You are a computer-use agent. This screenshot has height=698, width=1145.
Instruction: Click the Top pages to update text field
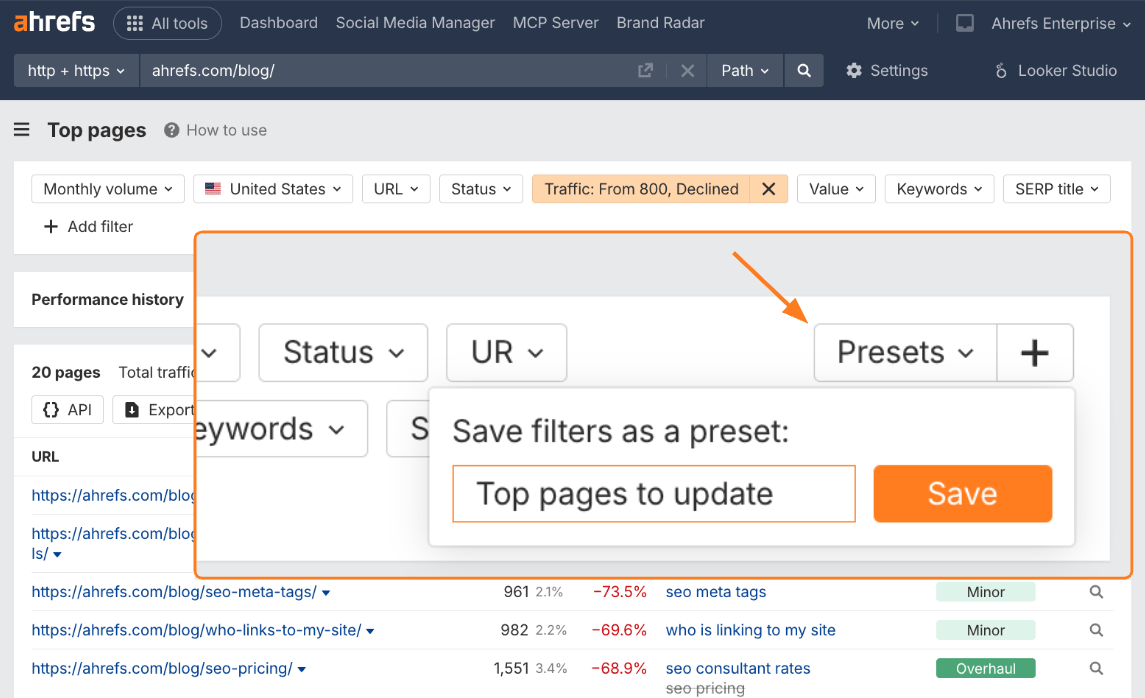653,493
